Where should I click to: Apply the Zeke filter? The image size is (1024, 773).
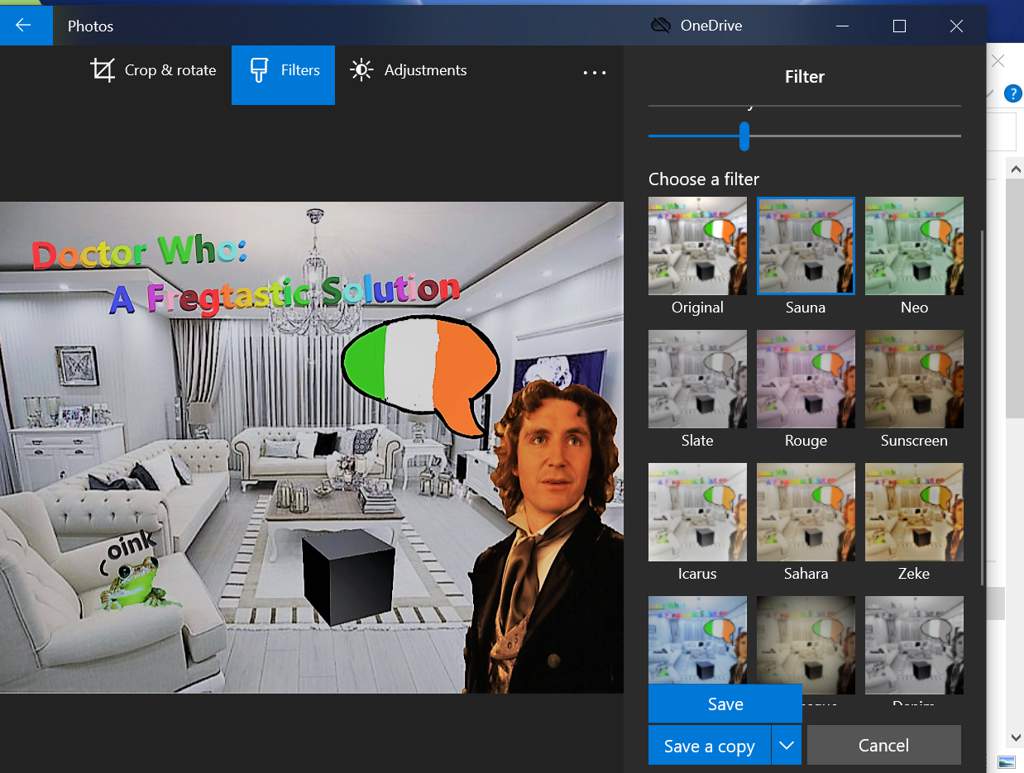click(914, 513)
